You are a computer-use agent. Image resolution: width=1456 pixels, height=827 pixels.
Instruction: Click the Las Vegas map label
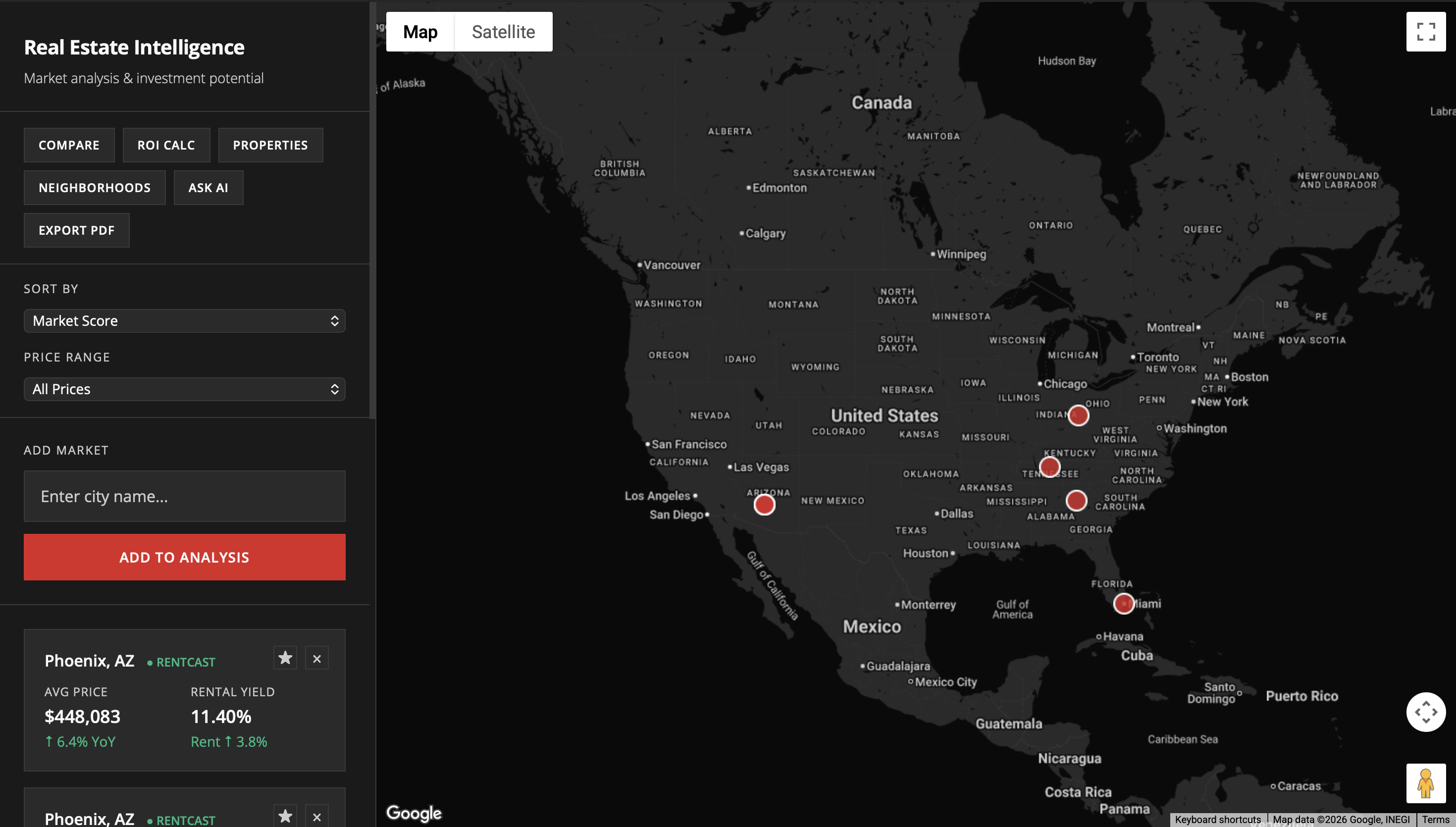761,467
